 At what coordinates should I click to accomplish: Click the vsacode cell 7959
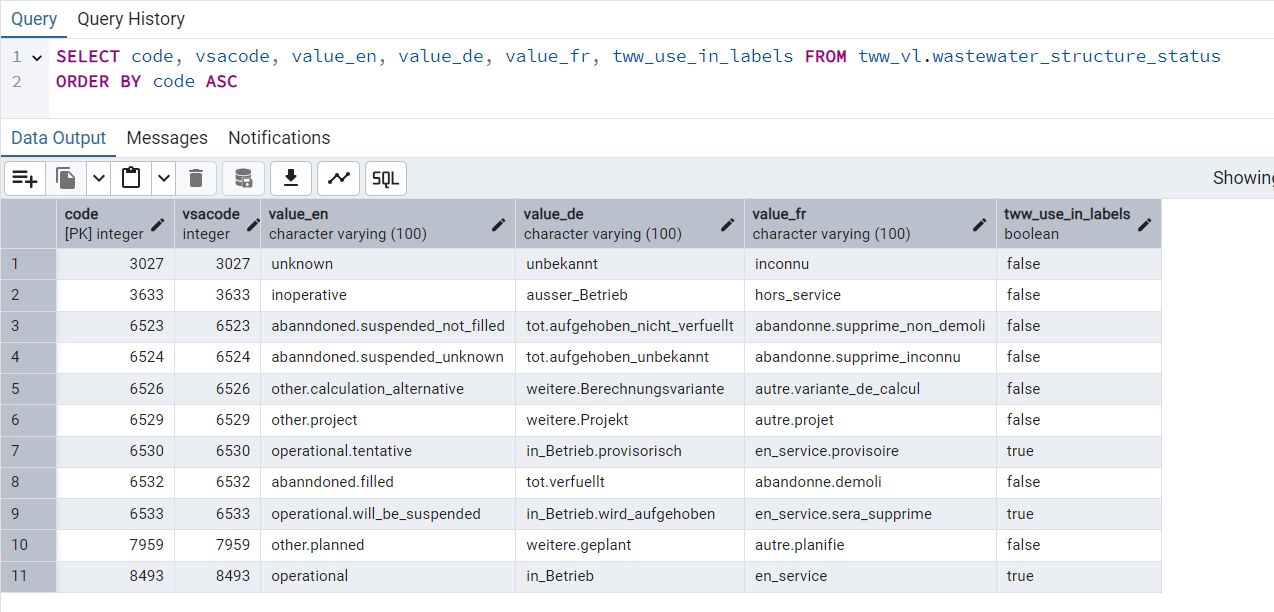click(217, 545)
